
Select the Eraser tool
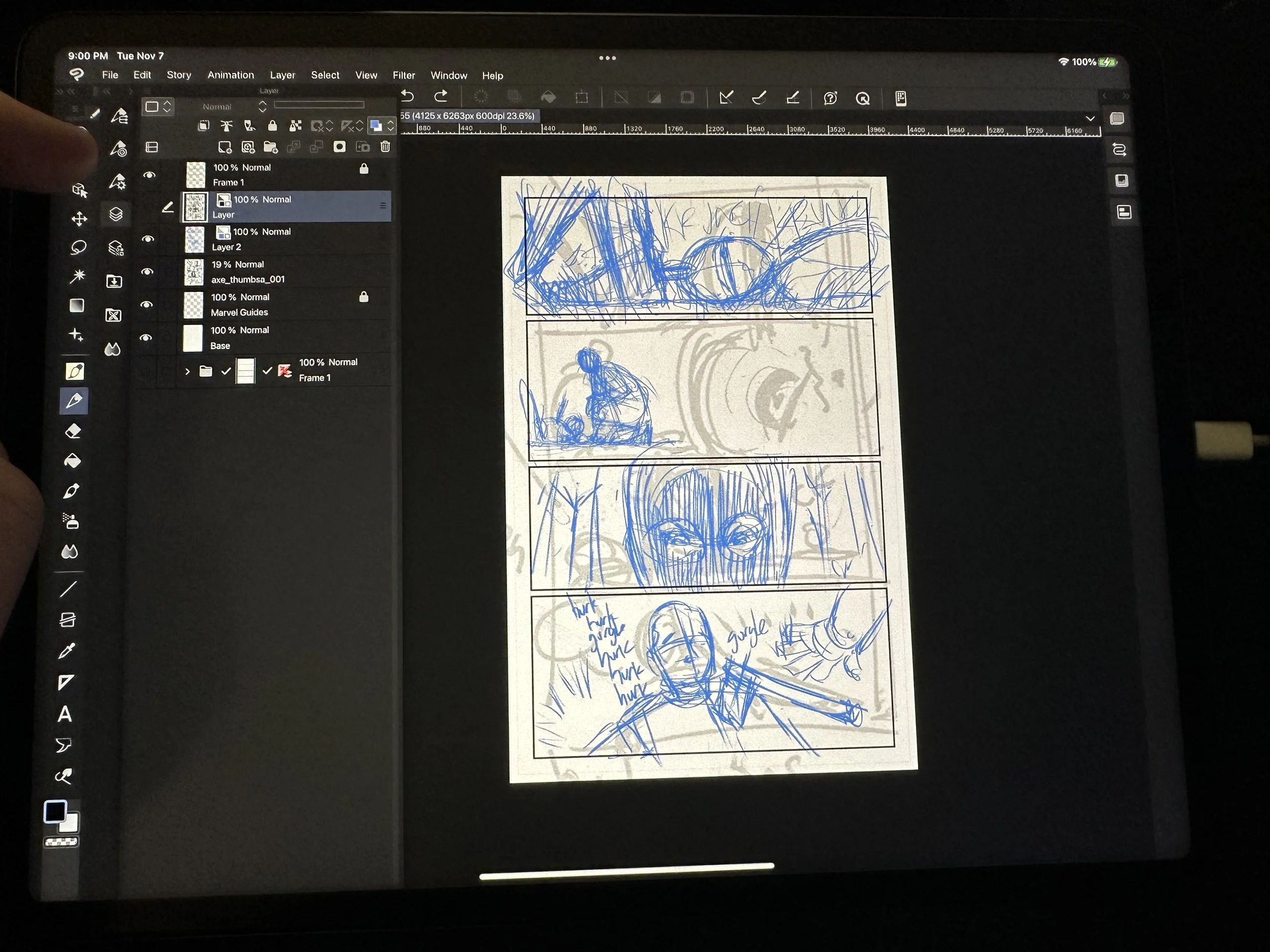73,431
